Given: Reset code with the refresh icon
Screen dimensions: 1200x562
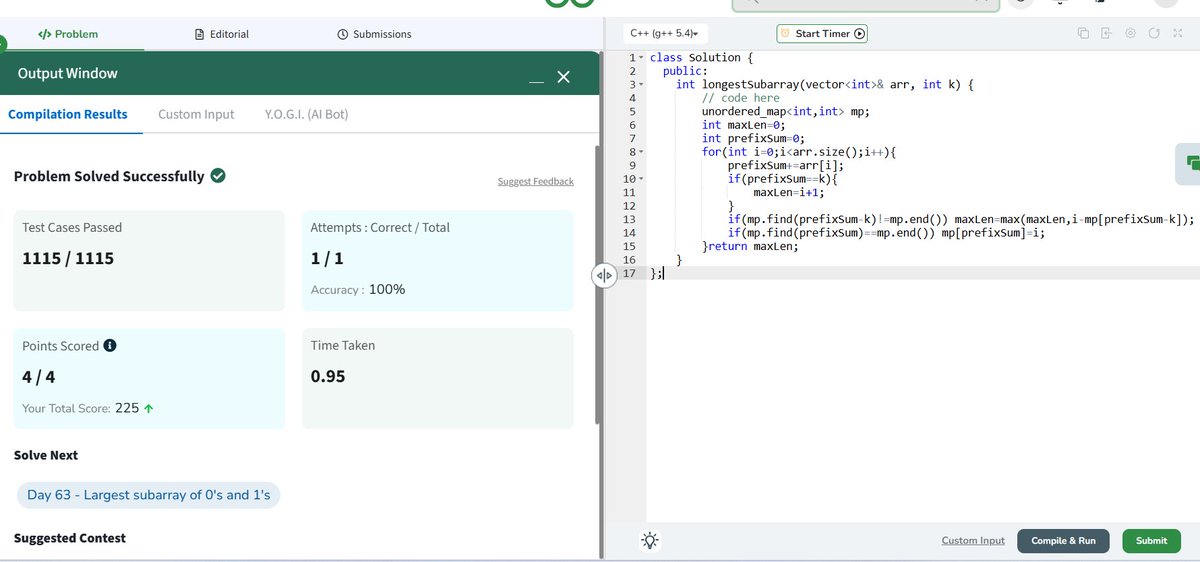Looking at the screenshot, I should tap(1153, 33).
